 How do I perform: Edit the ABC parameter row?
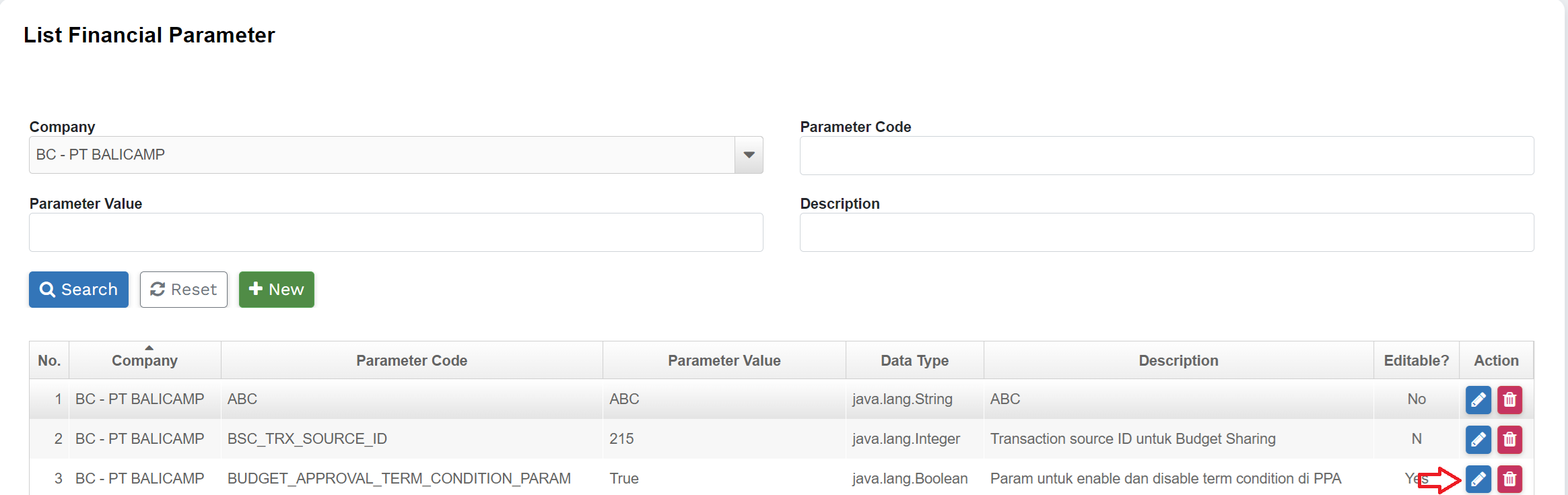point(1478,400)
